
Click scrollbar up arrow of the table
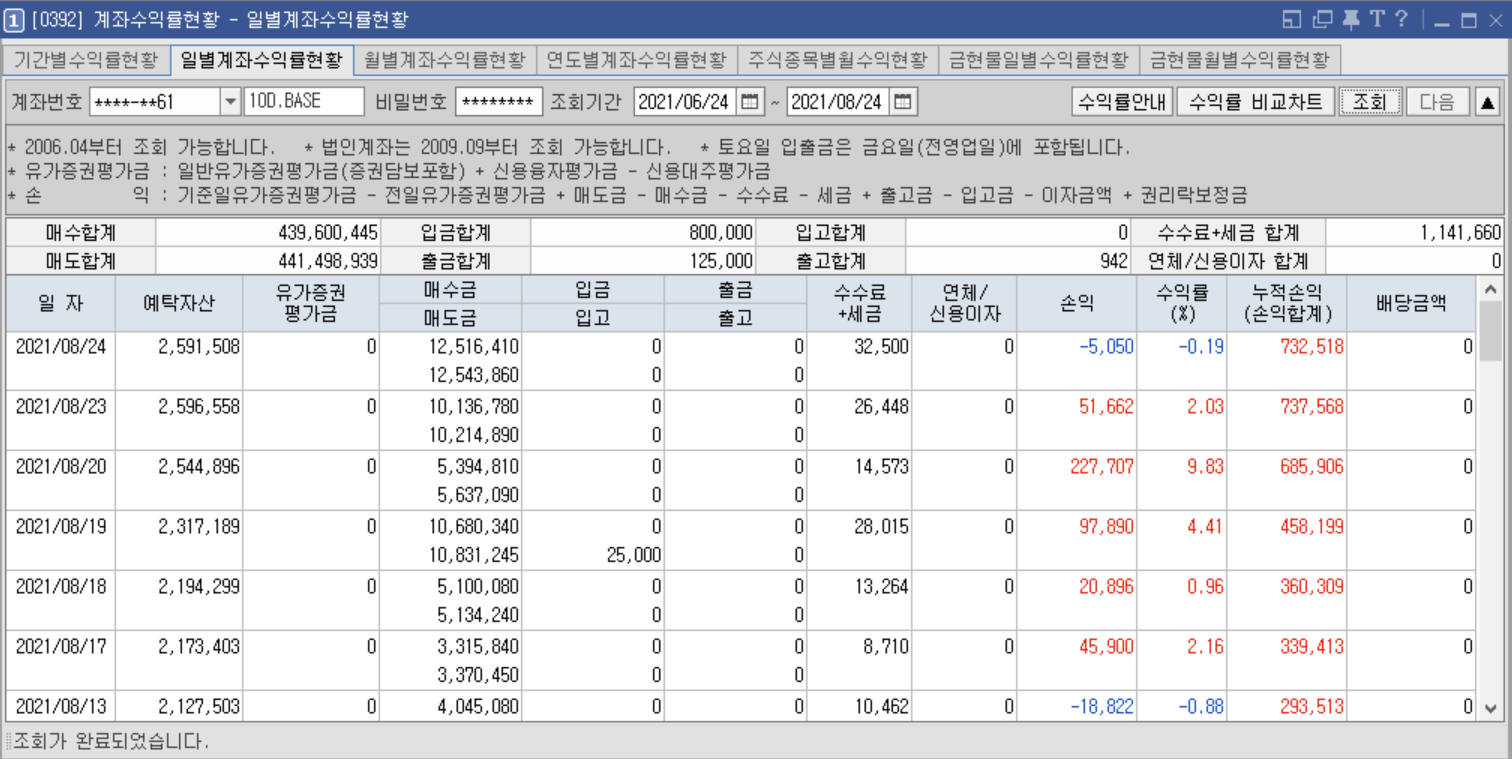pos(1490,289)
